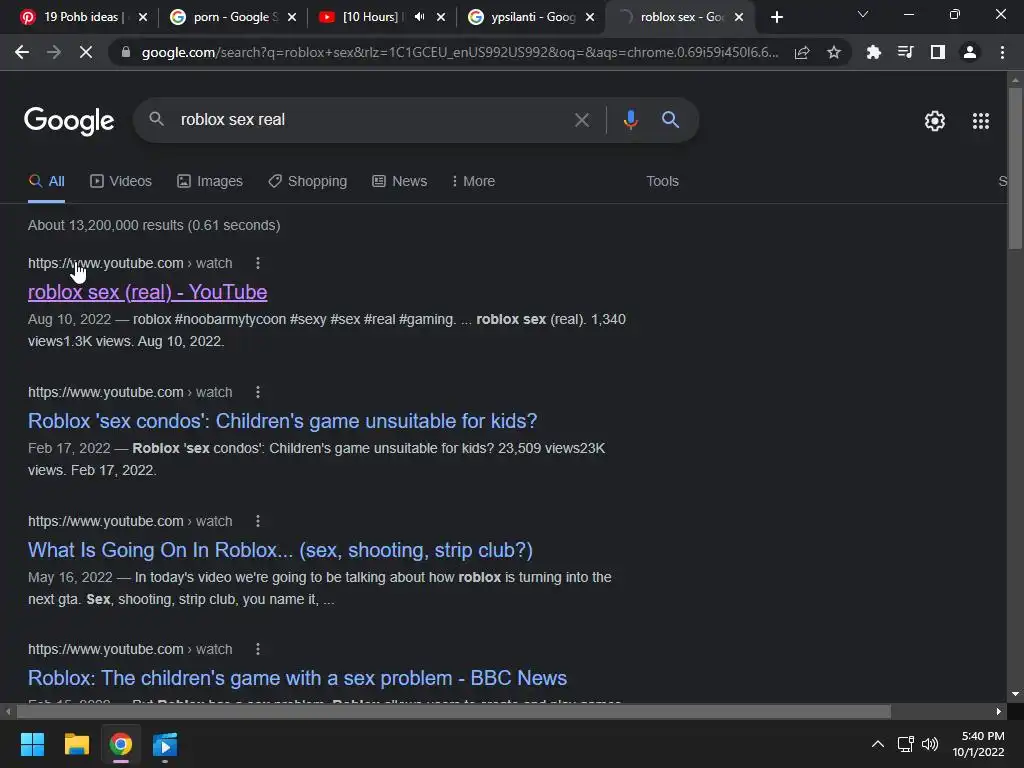Open the Chrome three-dot menu
This screenshot has width=1024, height=768.
tap(1002, 52)
